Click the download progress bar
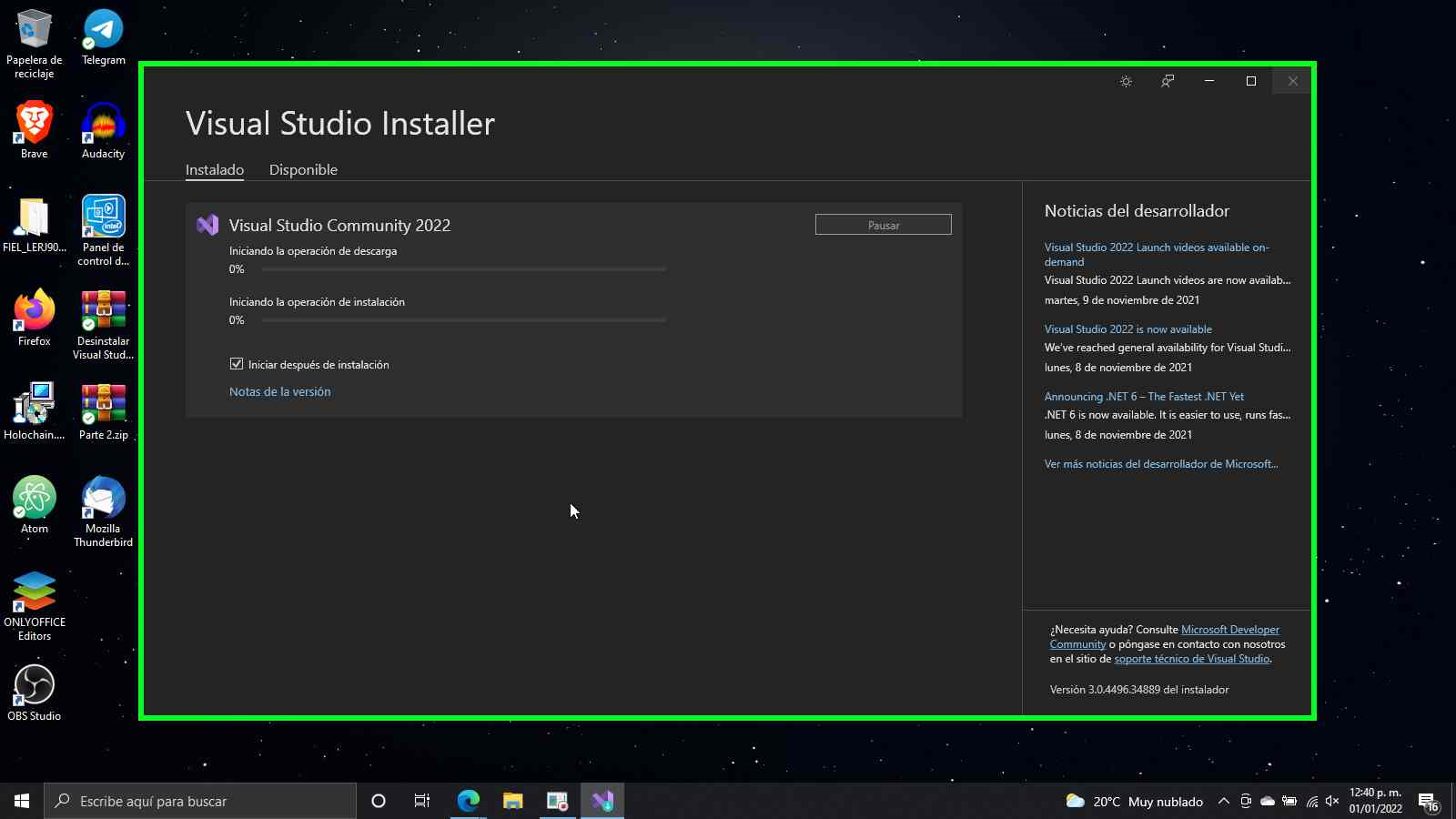The height and width of the screenshot is (819, 1456). tap(463, 269)
